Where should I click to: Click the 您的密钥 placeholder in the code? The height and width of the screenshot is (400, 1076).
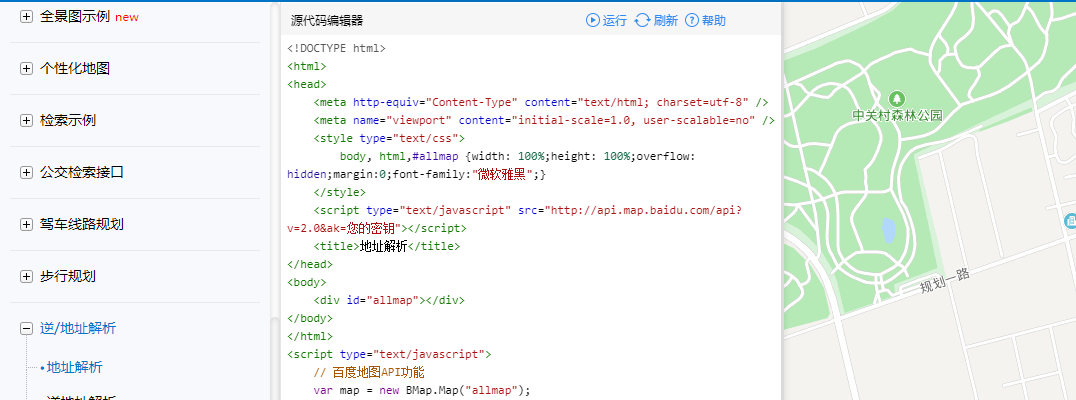372,228
